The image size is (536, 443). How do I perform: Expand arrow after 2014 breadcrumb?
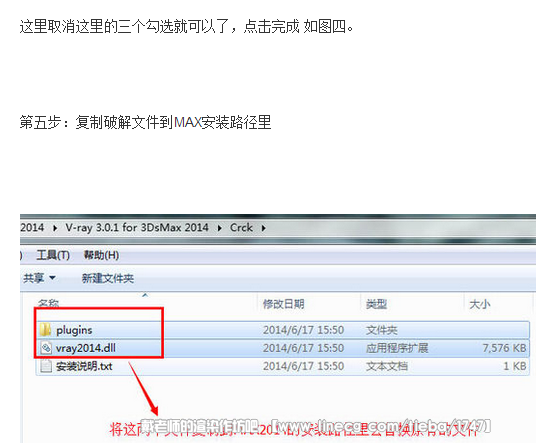coord(55,228)
